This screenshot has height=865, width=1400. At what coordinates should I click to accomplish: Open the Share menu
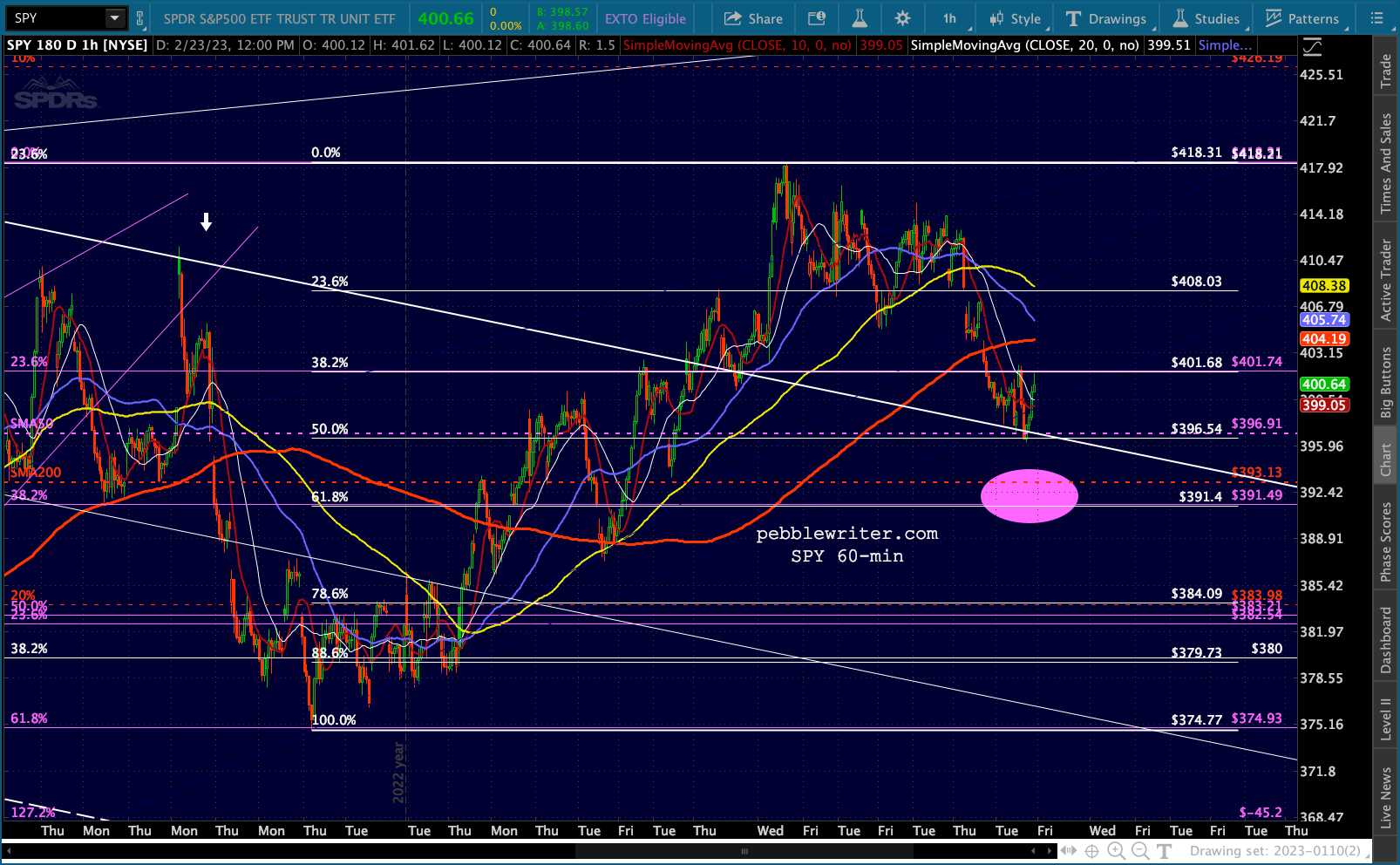tap(754, 18)
